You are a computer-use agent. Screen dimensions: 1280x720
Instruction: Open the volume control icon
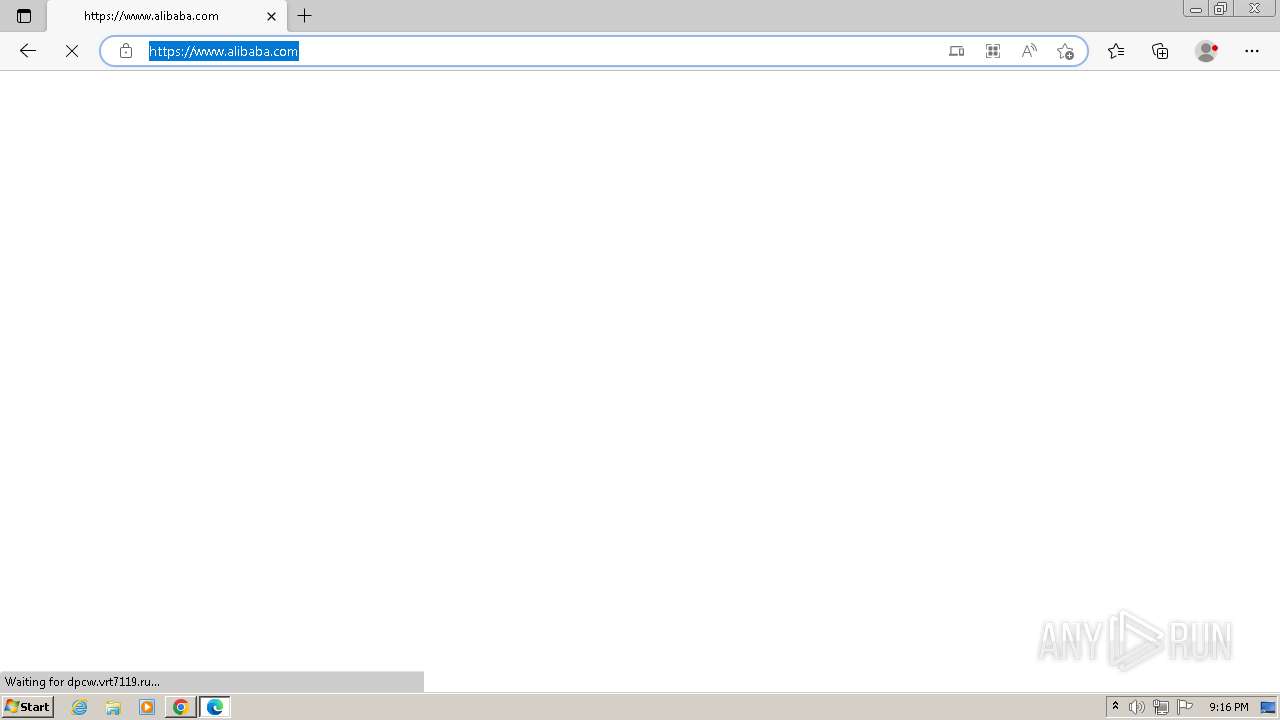coord(1137,707)
